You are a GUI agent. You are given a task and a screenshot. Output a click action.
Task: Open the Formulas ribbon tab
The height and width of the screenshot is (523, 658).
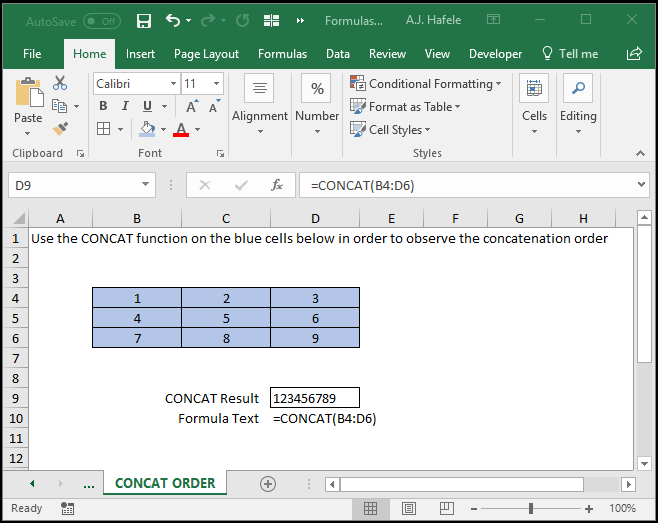tap(282, 54)
